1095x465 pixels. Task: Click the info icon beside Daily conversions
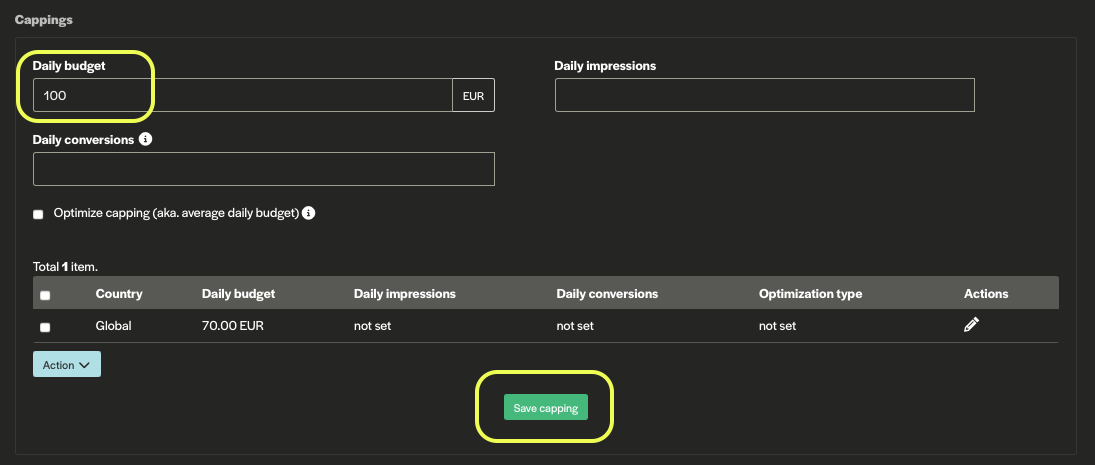[x=146, y=140]
